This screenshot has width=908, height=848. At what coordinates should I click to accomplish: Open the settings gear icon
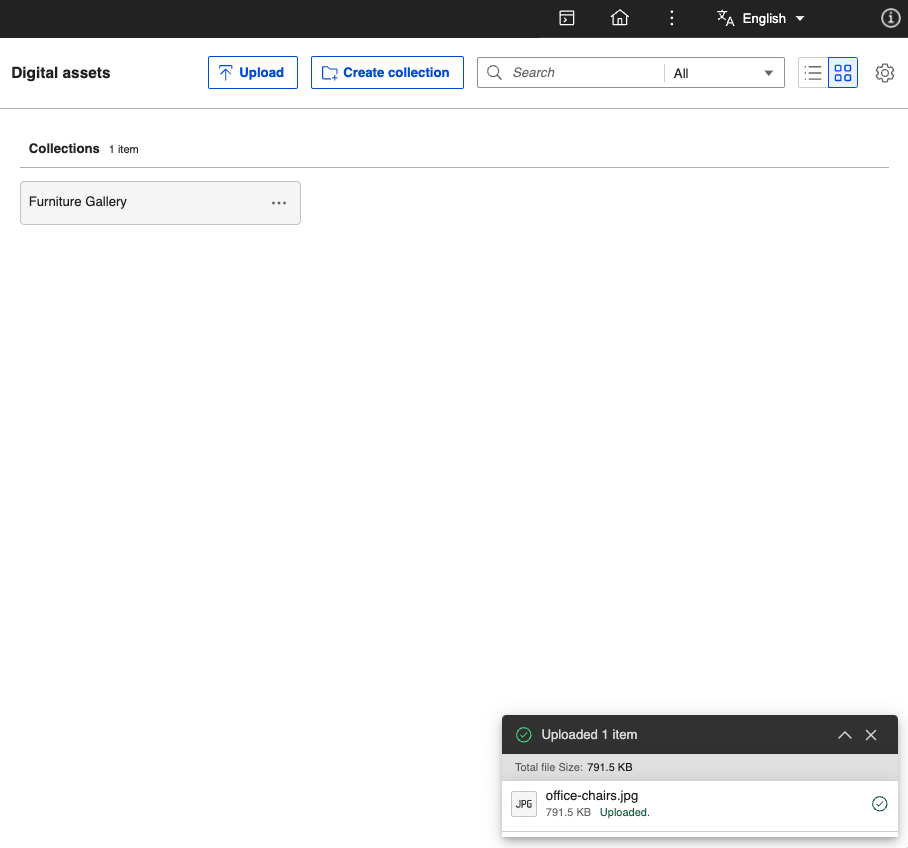(885, 72)
